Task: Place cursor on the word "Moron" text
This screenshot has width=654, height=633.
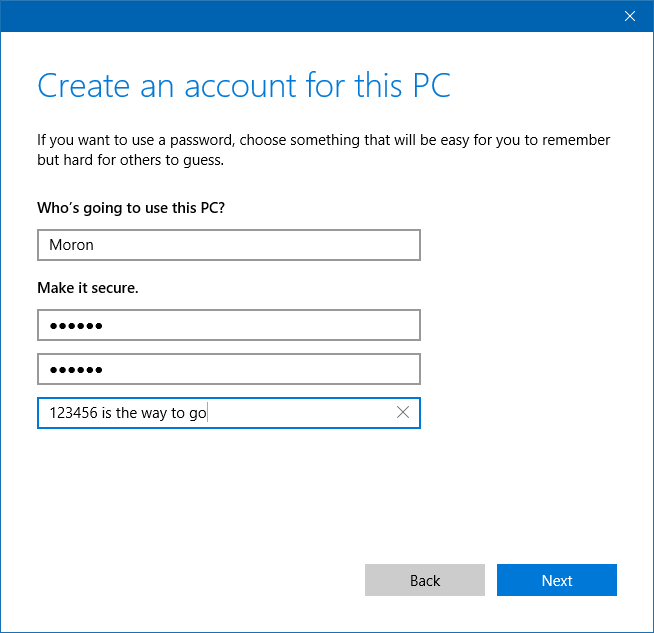Action: (x=71, y=245)
